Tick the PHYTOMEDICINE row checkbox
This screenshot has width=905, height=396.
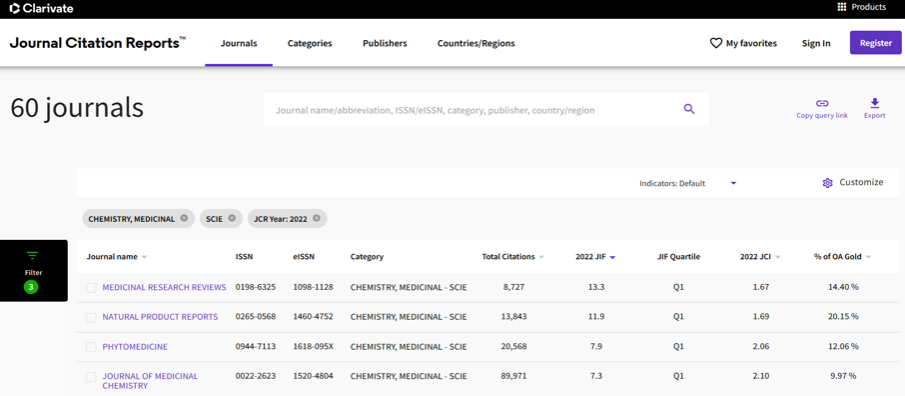point(91,347)
